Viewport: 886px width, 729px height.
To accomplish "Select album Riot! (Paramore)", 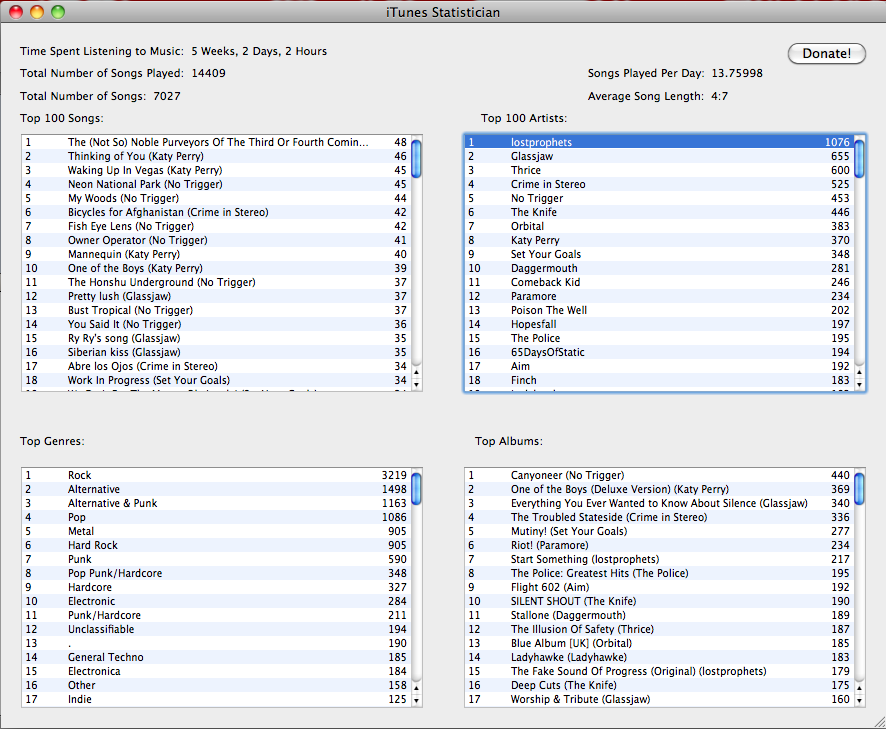I will [659, 545].
